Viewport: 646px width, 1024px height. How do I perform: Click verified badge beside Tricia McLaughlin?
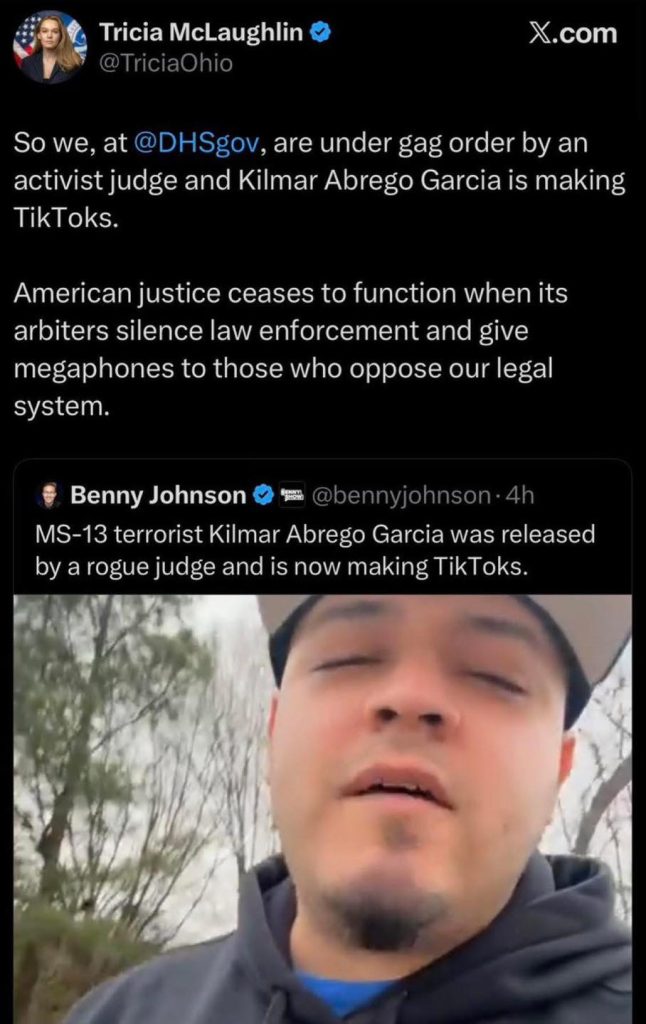(x=319, y=33)
